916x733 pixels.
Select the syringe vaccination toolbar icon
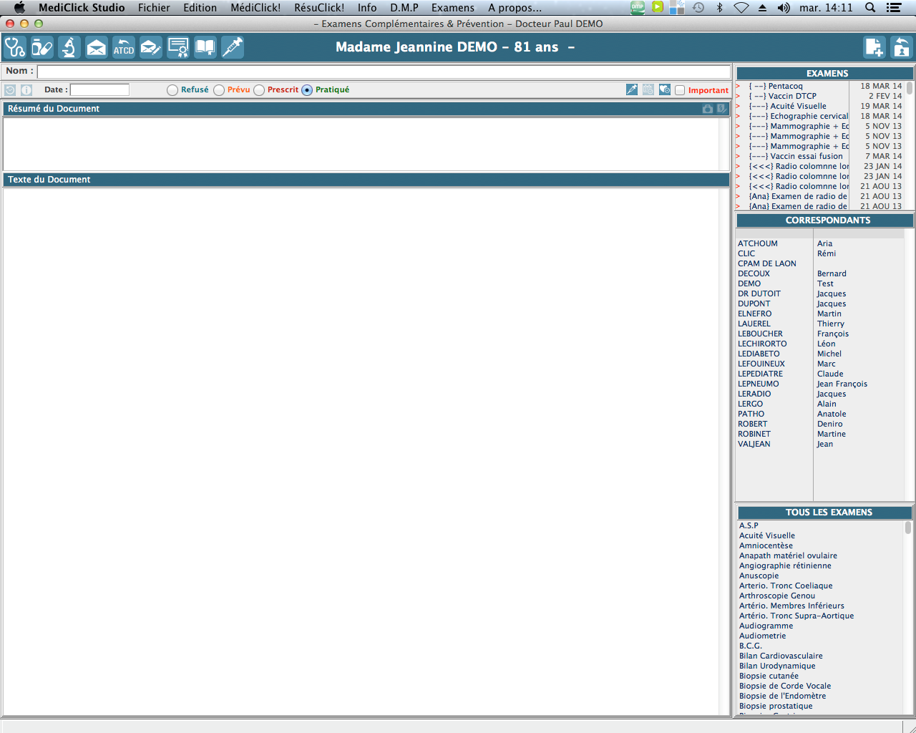232,47
